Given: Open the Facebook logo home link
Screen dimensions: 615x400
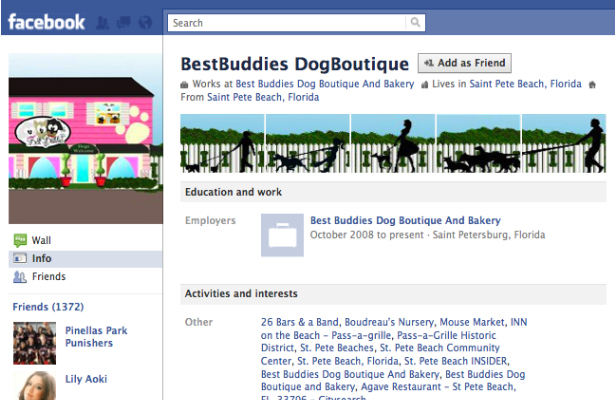Looking at the screenshot, I should tap(46, 22).
